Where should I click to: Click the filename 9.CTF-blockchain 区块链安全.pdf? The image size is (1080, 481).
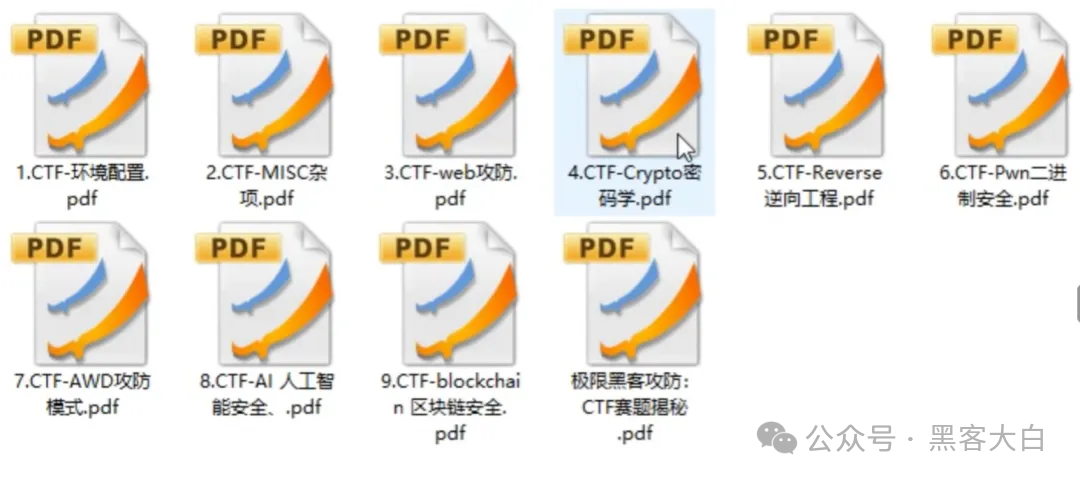[x=450, y=407]
